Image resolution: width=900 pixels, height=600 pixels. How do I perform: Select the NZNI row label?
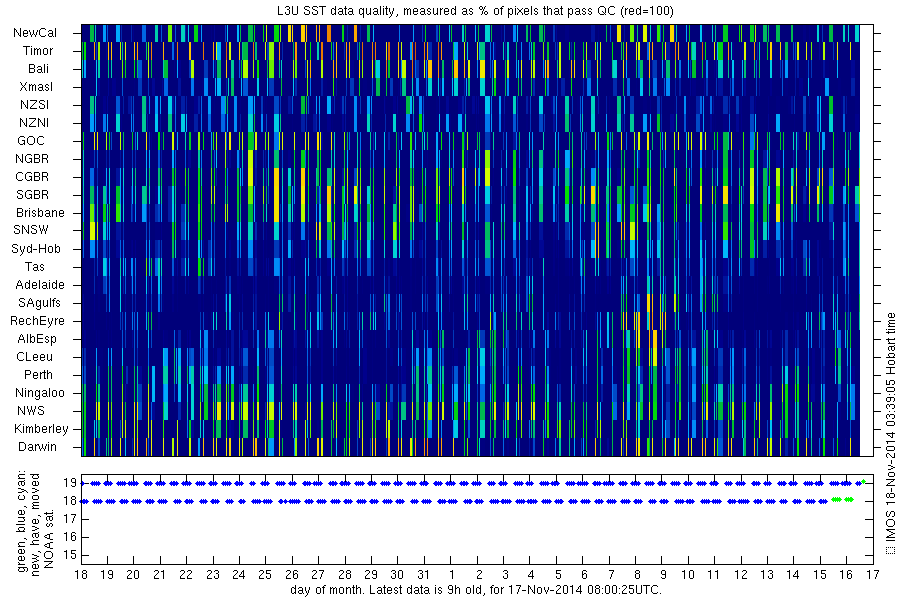coord(34,123)
